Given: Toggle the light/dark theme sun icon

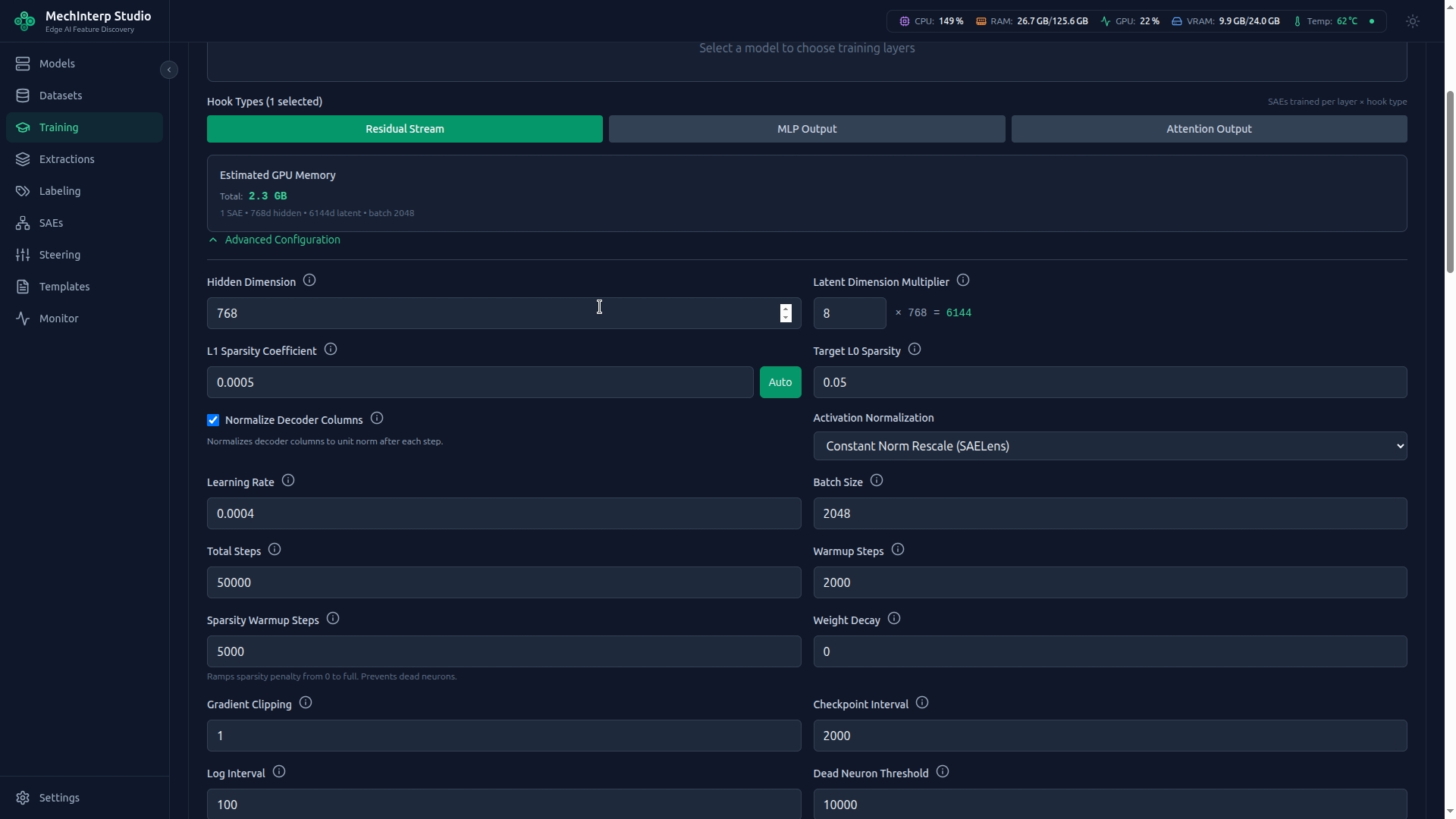Looking at the screenshot, I should coord(1412,21).
